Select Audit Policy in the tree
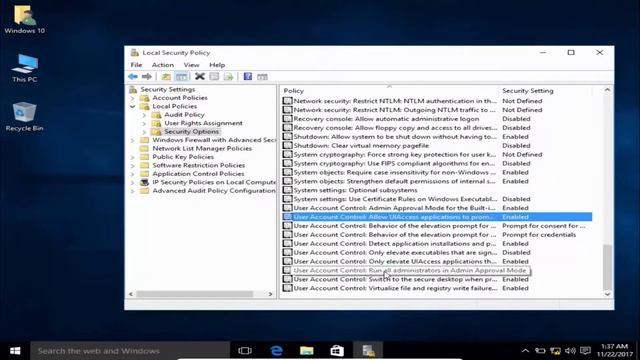The height and width of the screenshot is (360, 640). coord(184,115)
